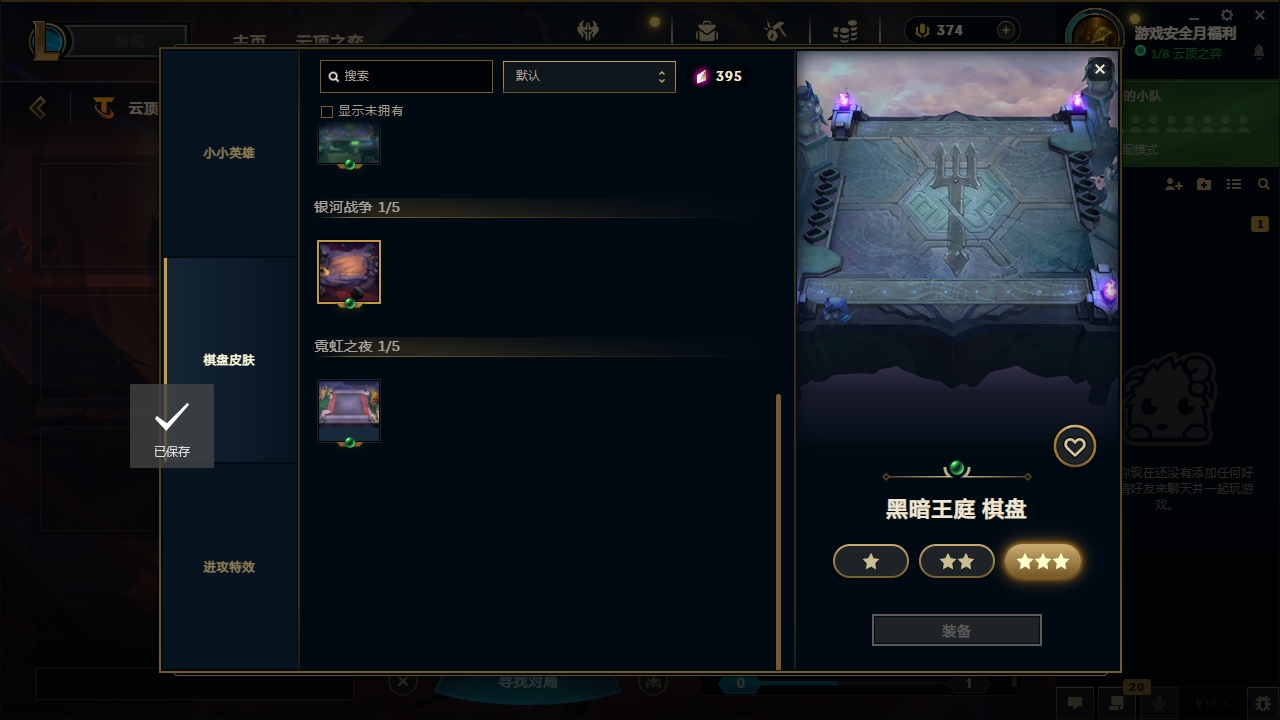Open the 默认 sort dropdown
Viewport: 1280px width, 720px height.
(589, 76)
